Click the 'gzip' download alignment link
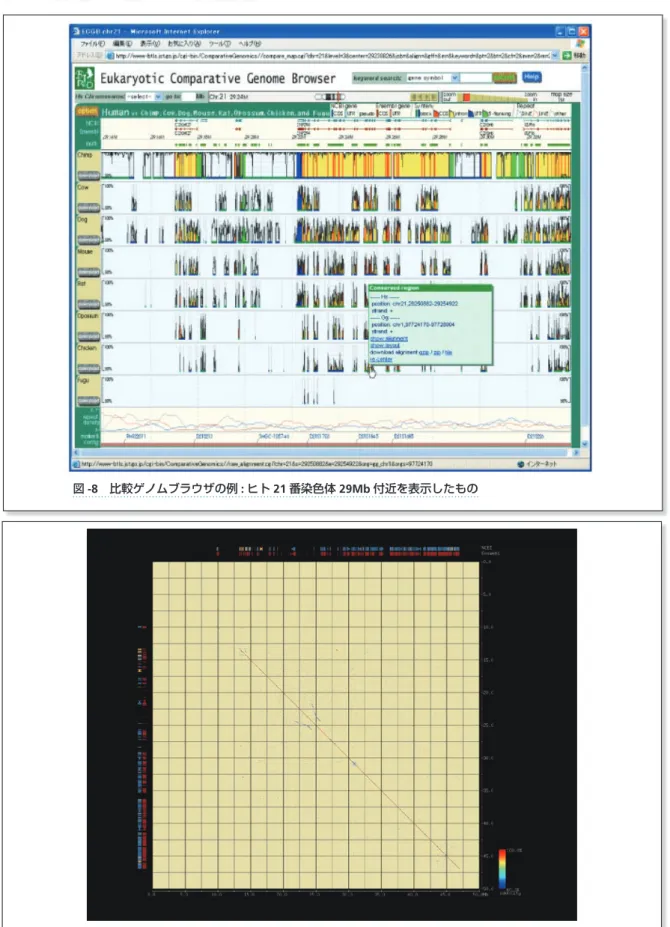 423,352
